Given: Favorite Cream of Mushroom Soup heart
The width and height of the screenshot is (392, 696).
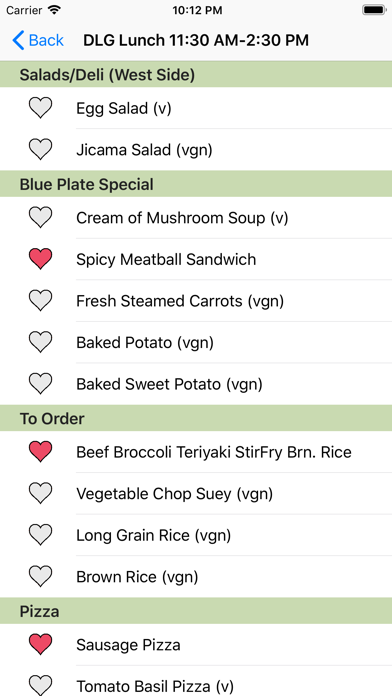Looking at the screenshot, I should click(40, 218).
